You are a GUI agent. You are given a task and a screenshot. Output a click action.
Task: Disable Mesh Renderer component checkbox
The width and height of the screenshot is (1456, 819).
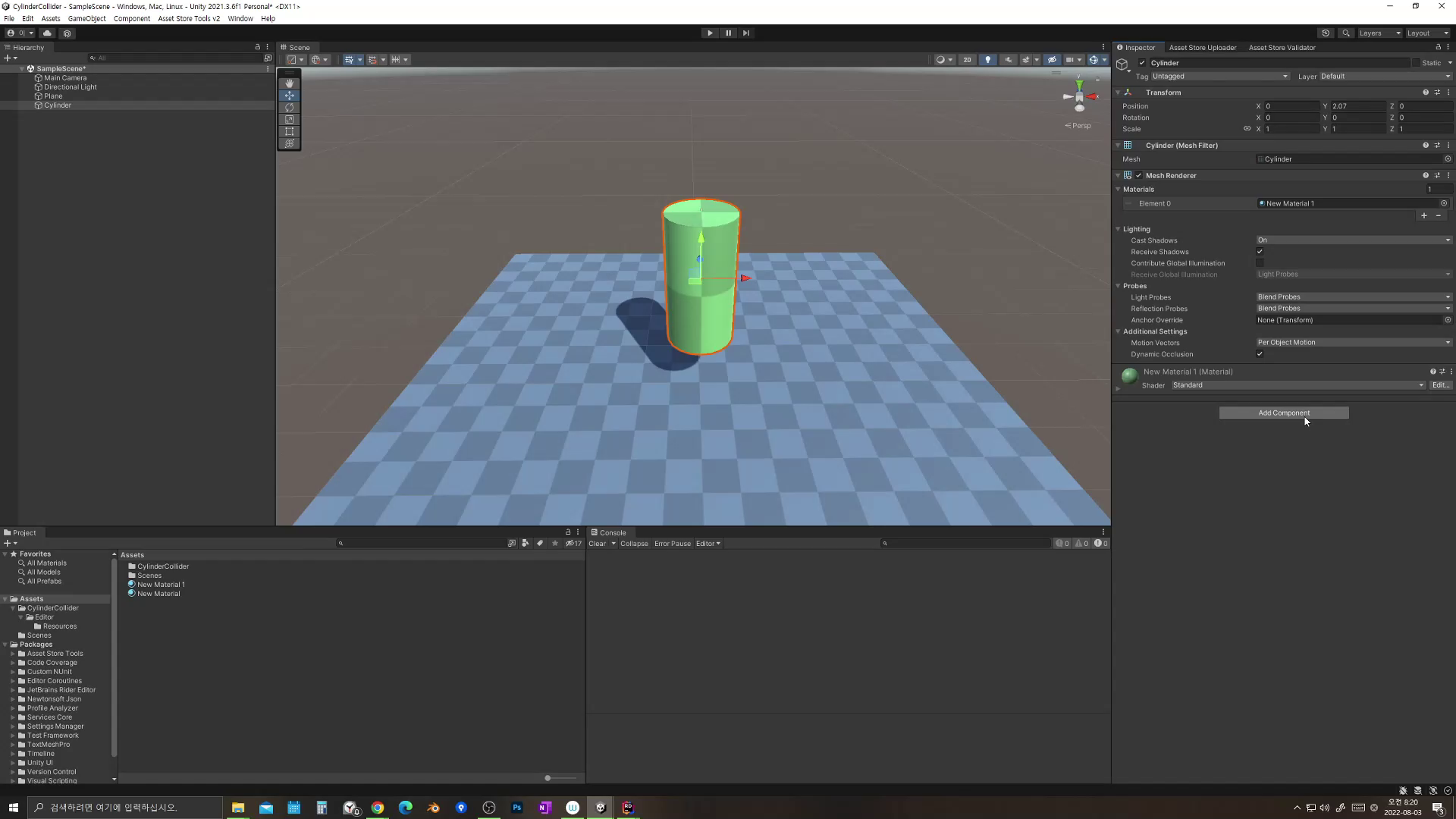pos(1138,176)
